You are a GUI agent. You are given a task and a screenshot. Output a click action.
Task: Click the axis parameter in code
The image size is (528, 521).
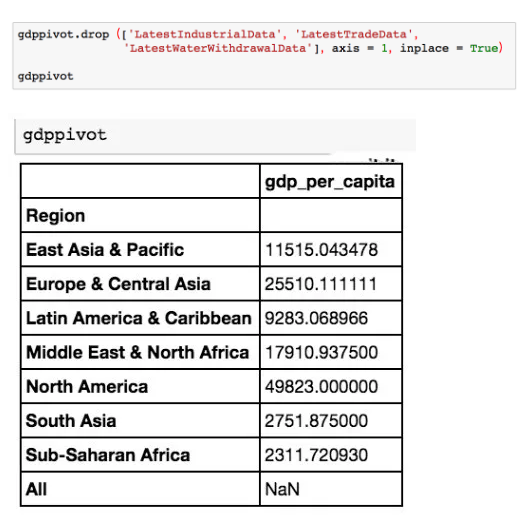pyautogui.click(x=345, y=48)
